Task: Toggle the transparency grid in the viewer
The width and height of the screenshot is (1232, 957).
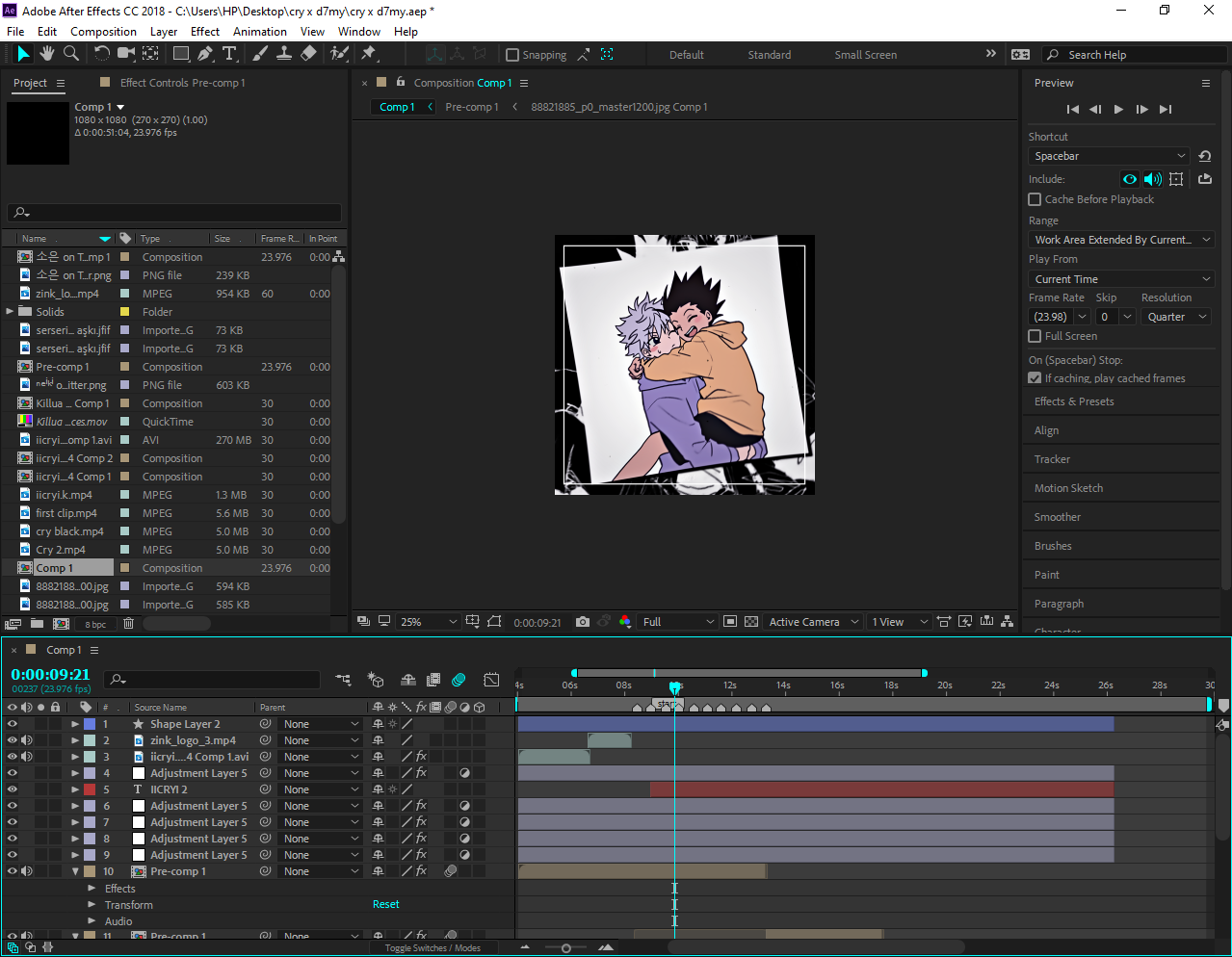Action: 751,622
